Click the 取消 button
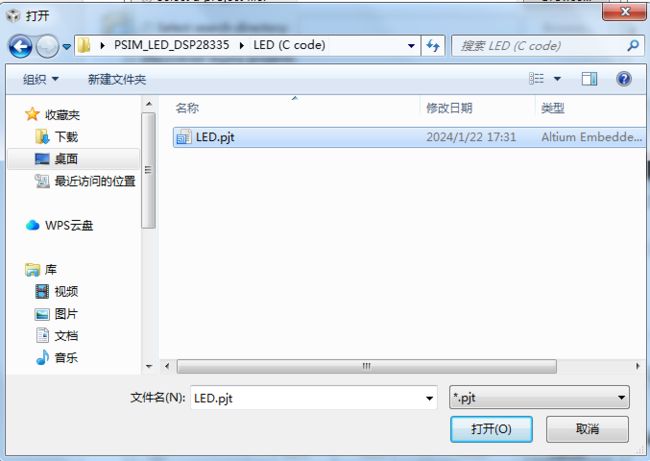This screenshot has width=650, height=461. [x=587, y=429]
